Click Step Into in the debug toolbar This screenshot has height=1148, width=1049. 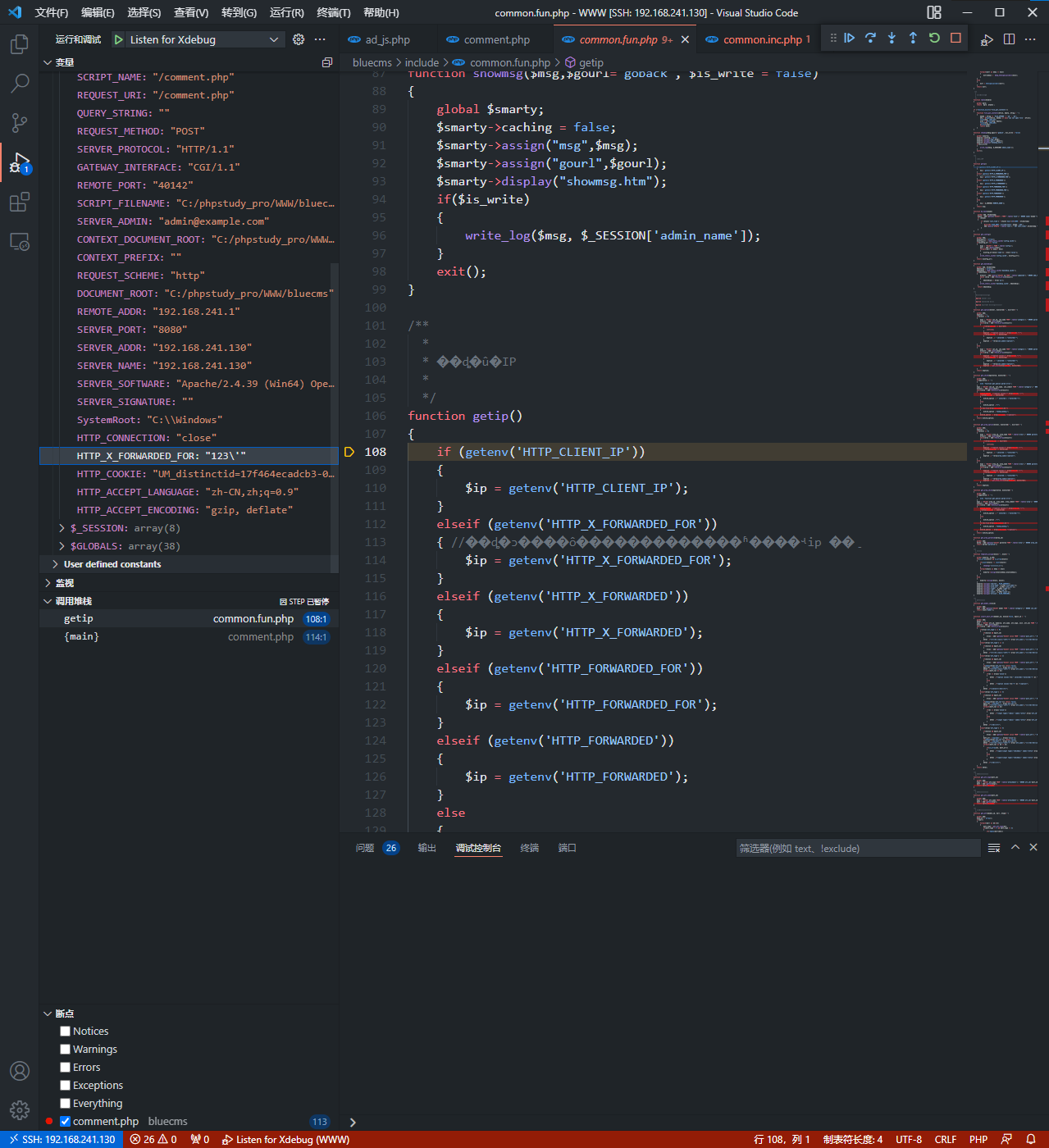892,38
